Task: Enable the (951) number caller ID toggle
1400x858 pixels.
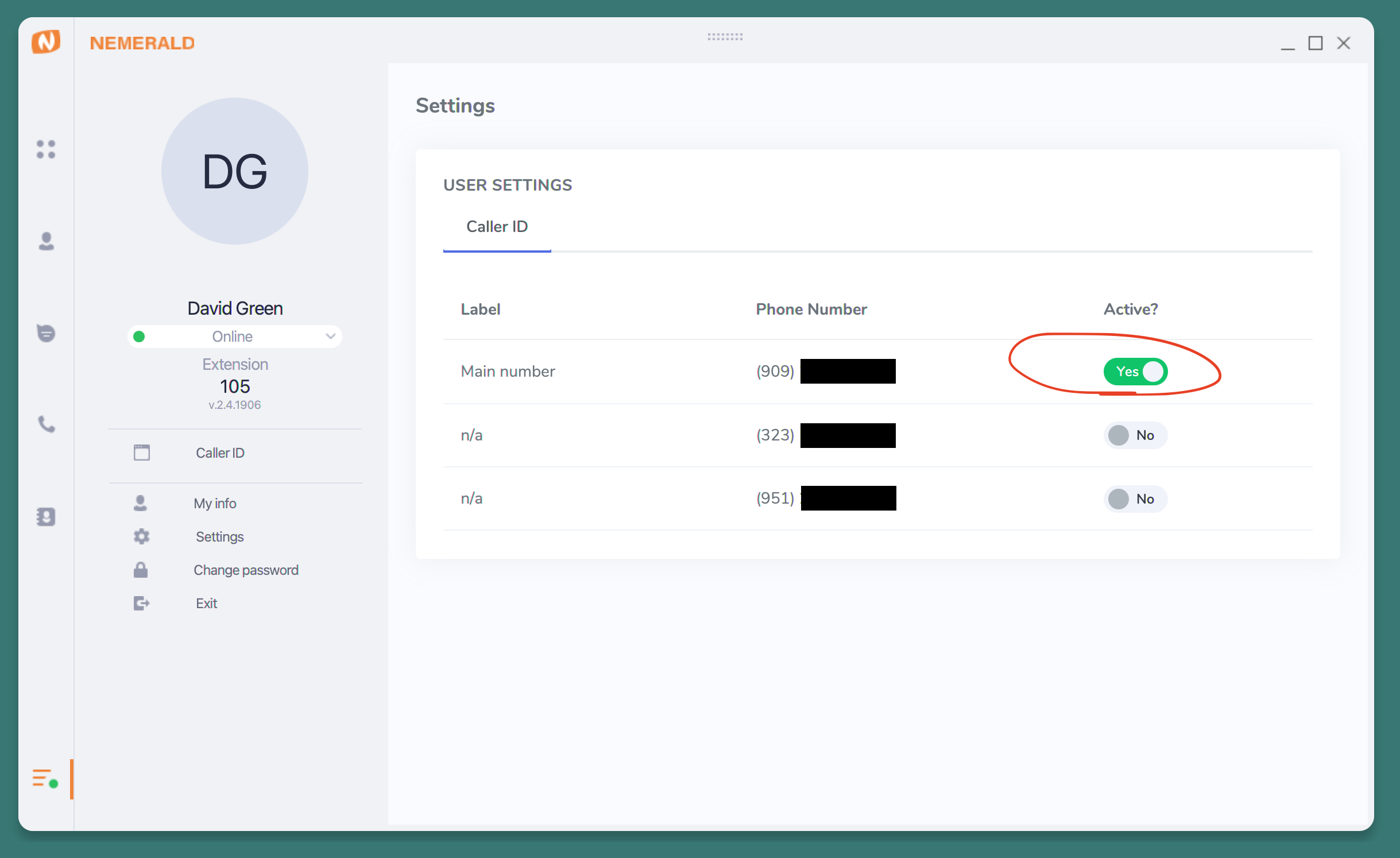Action: click(1135, 498)
